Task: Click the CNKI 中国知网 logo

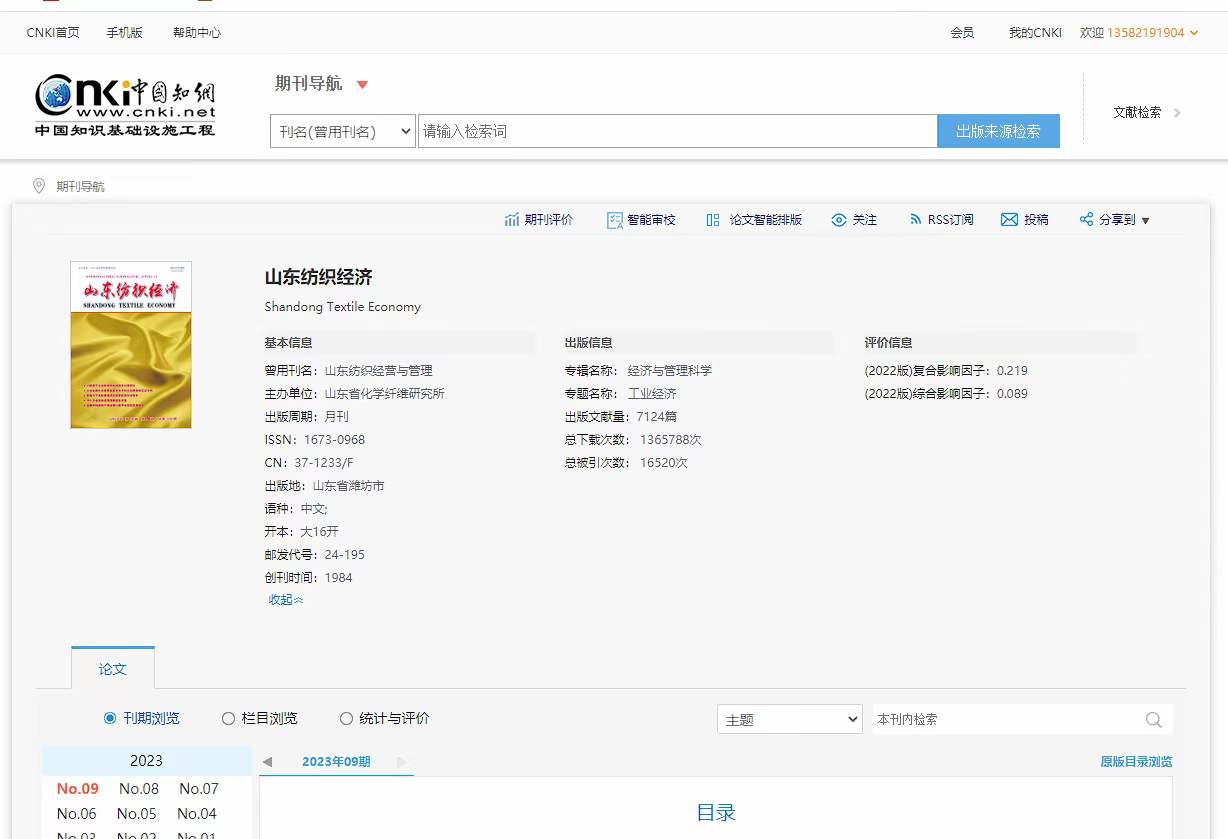Action: coord(125,105)
